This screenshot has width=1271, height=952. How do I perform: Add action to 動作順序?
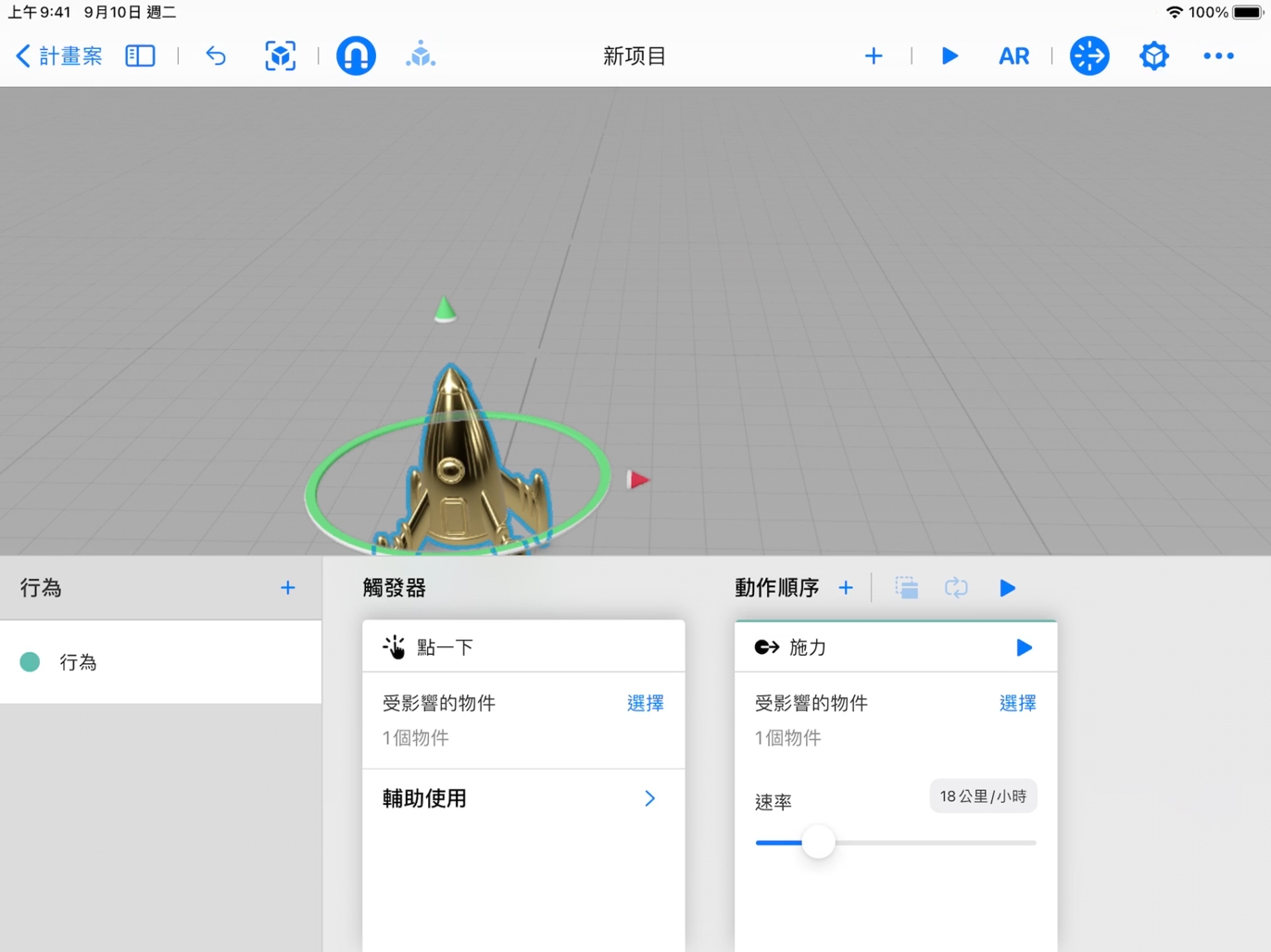[846, 588]
